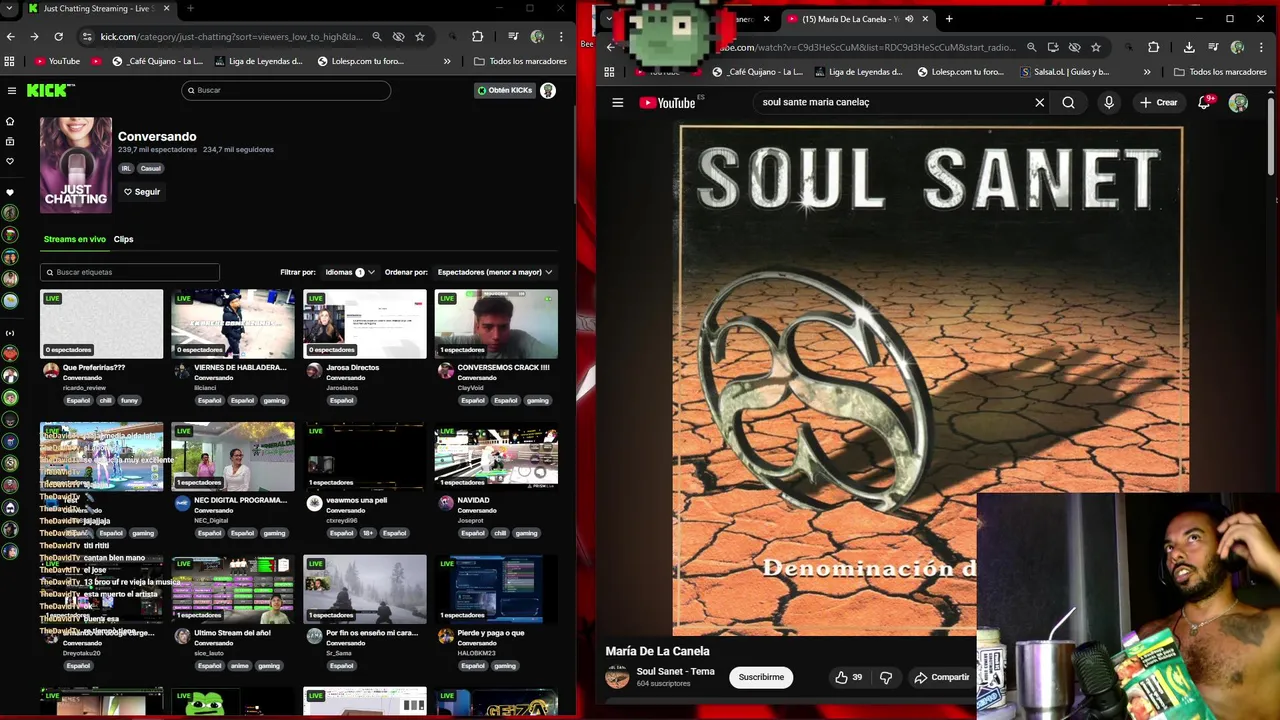Click Obtén KICKs button
The height and width of the screenshot is (720, 1280).
505,90
